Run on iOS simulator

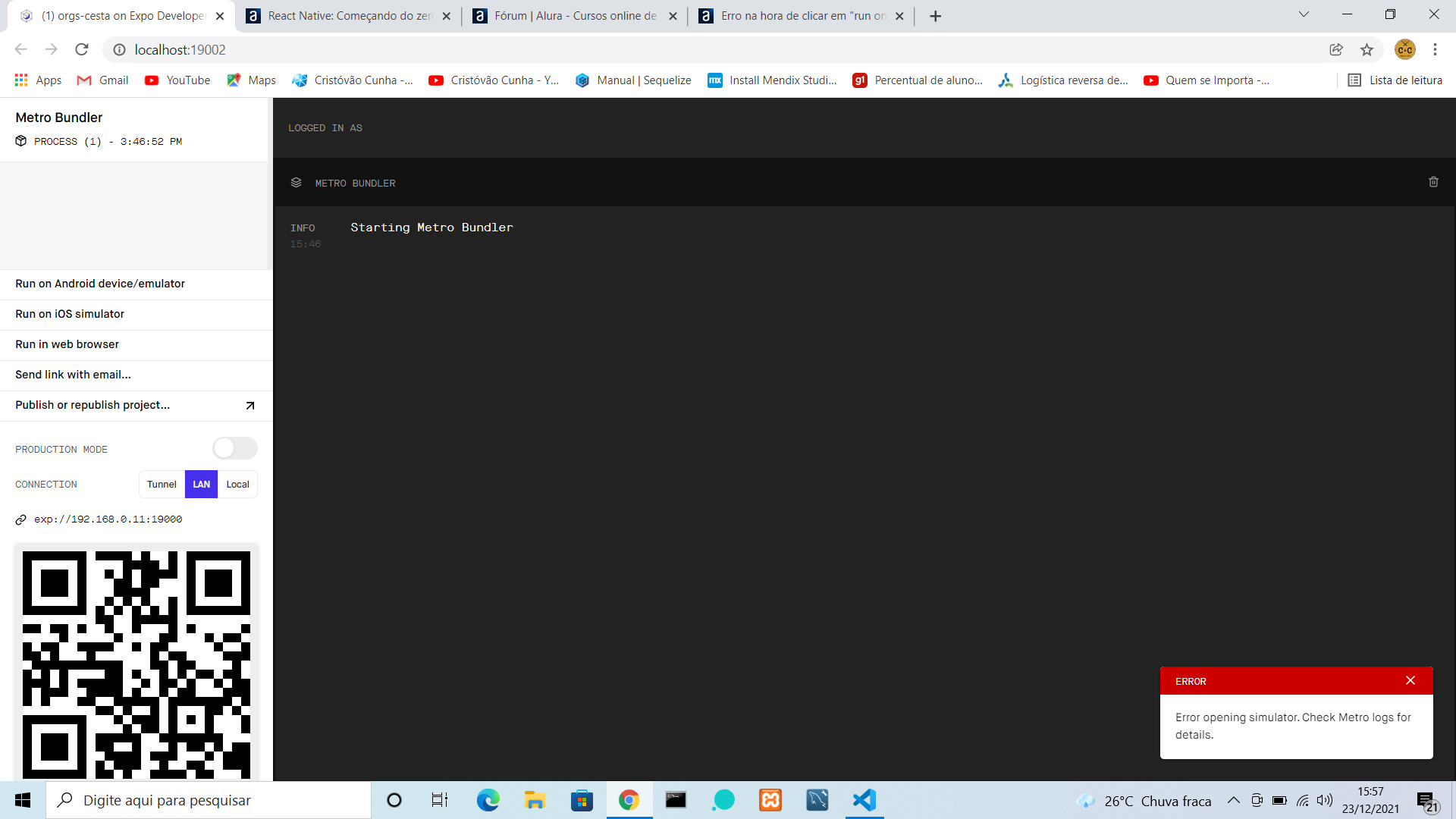point(136,314)
